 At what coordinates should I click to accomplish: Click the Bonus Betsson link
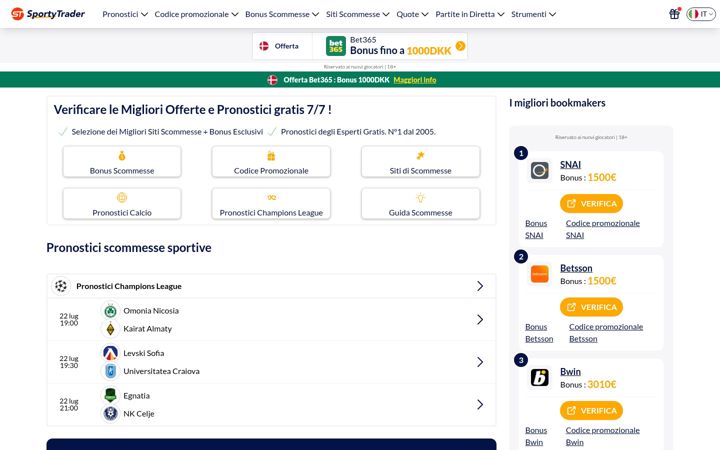tap(539, 333)
